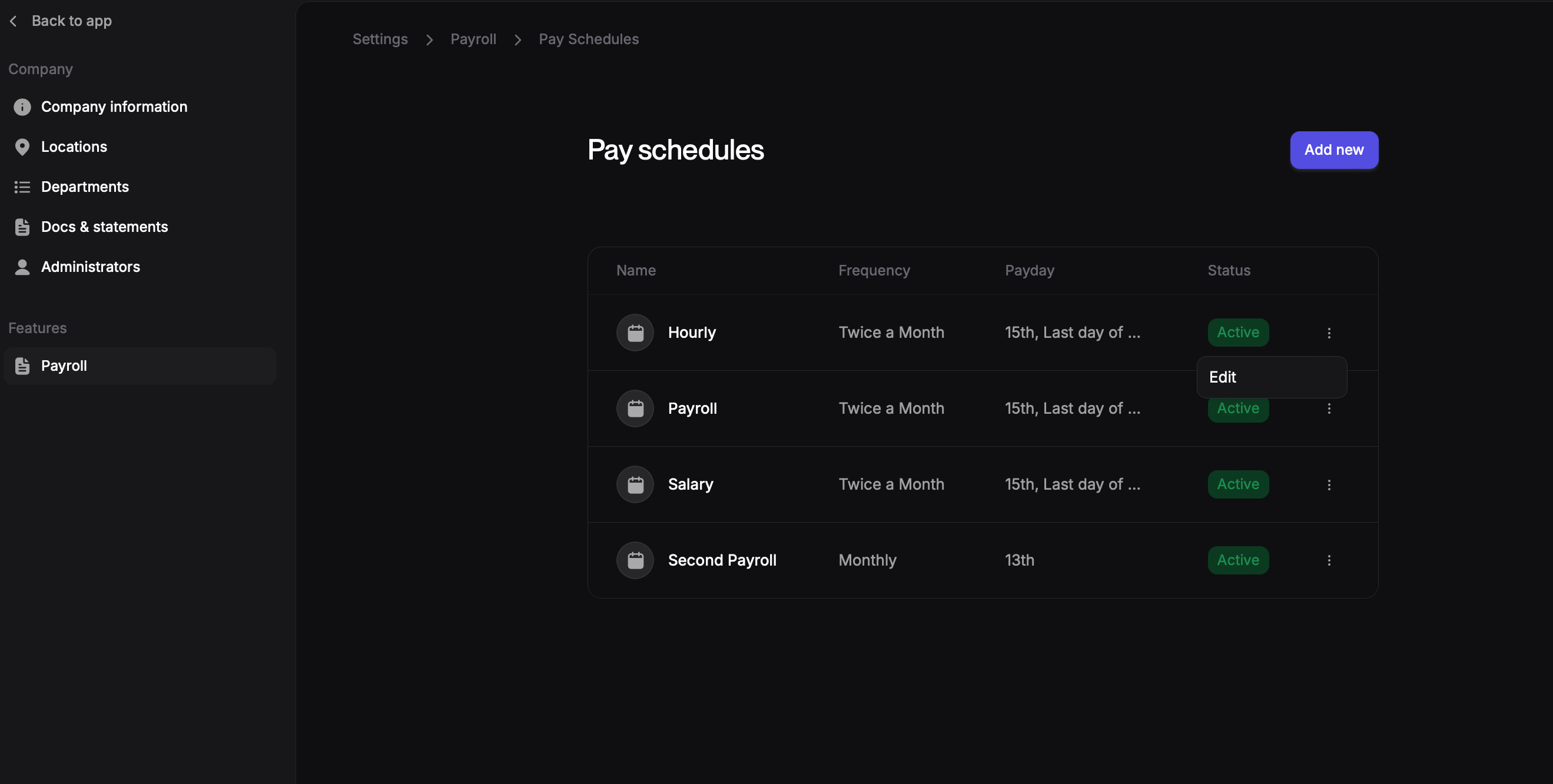Click the Back to app arrow icon
The image size is (1553, 784).
[x=14, y=21]
